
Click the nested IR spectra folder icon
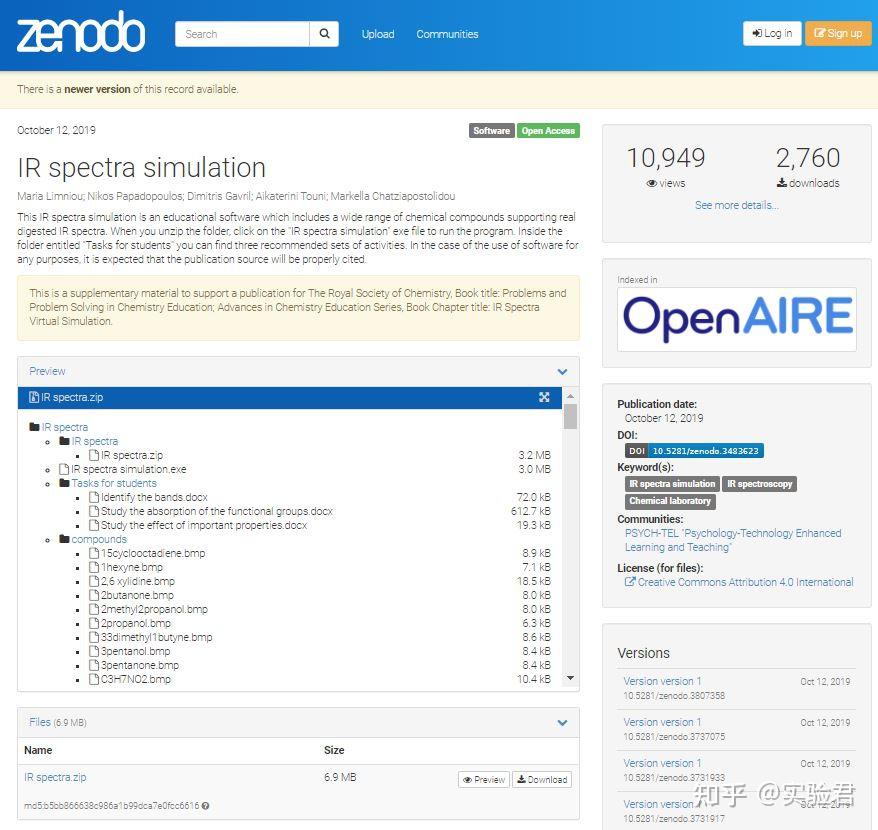click(x=64, y=441)
